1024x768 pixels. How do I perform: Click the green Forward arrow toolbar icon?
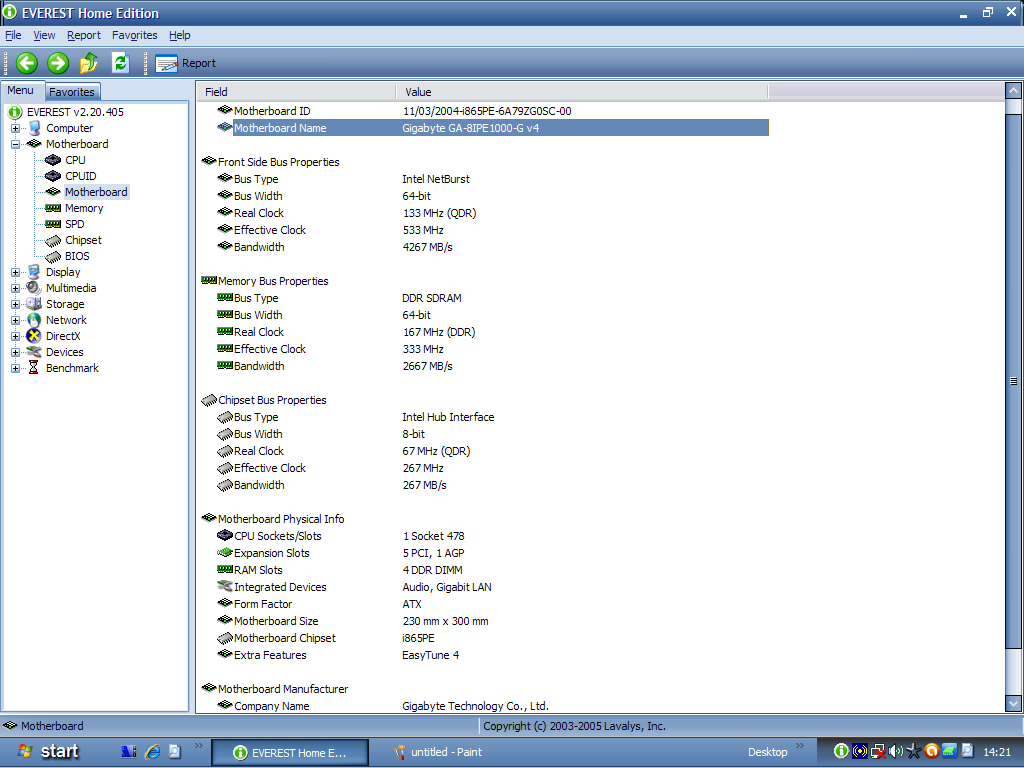tap(58, 63)
